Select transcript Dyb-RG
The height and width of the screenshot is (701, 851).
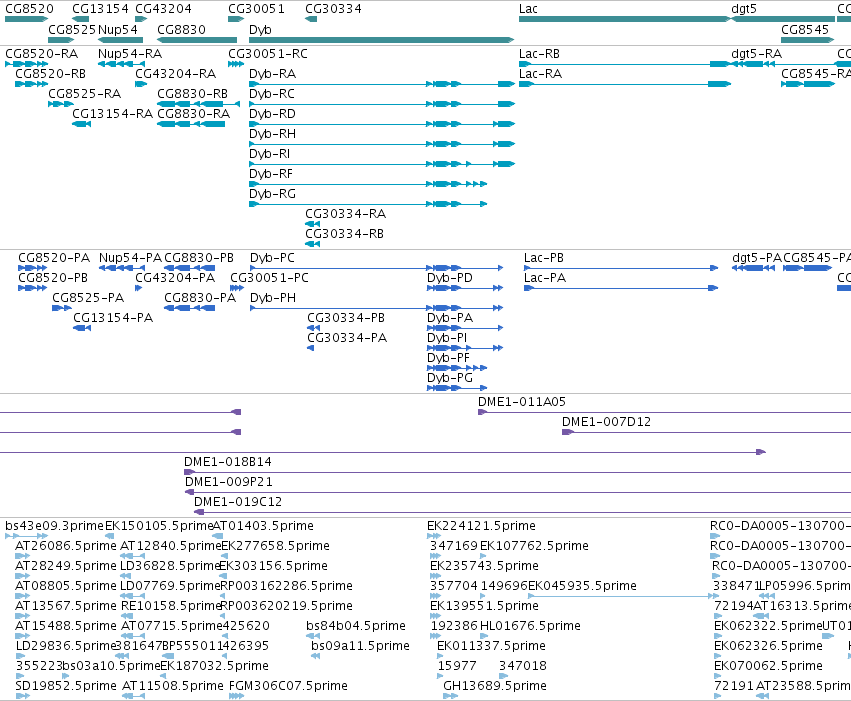(272, 194)
